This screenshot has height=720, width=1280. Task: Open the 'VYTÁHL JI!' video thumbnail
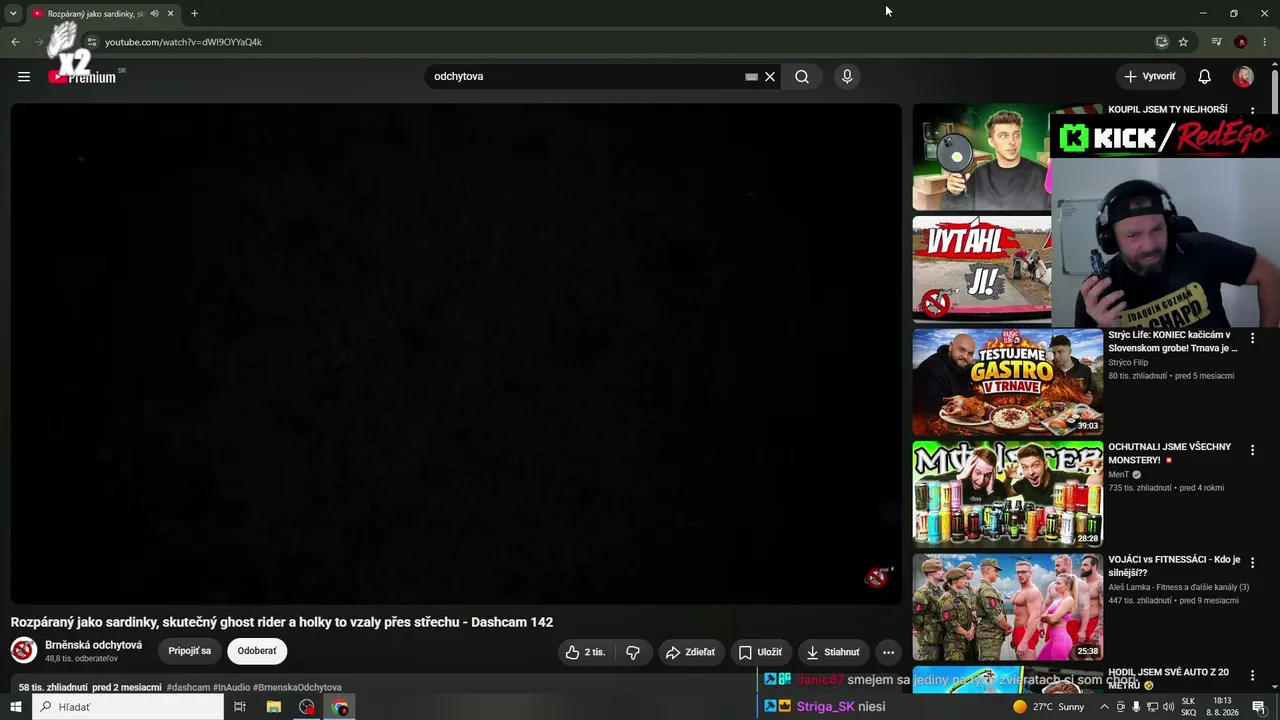tap(982, 269)
